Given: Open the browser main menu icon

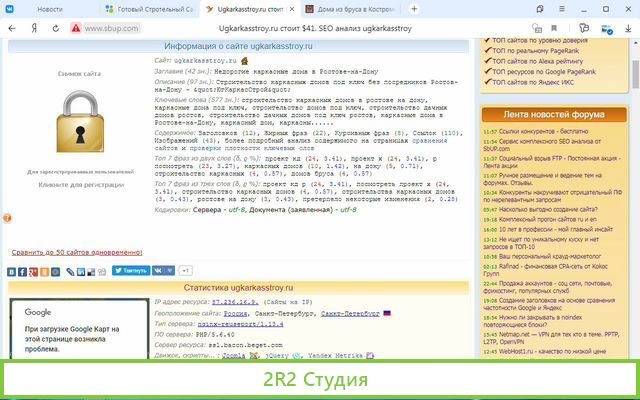Looking at the screenshot, I should pyautogui.click(x=562, y=9).
